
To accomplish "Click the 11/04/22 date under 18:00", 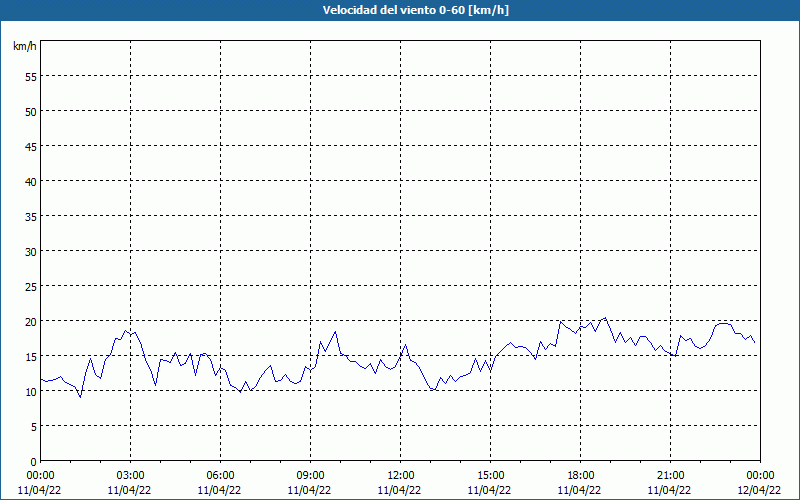I will point(580,490).
